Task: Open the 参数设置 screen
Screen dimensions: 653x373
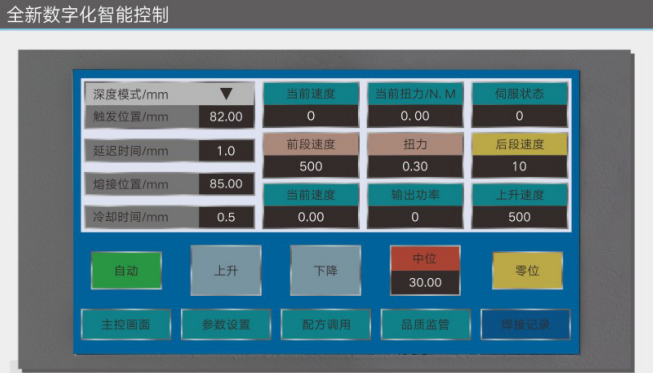Action: pos(226,324)
